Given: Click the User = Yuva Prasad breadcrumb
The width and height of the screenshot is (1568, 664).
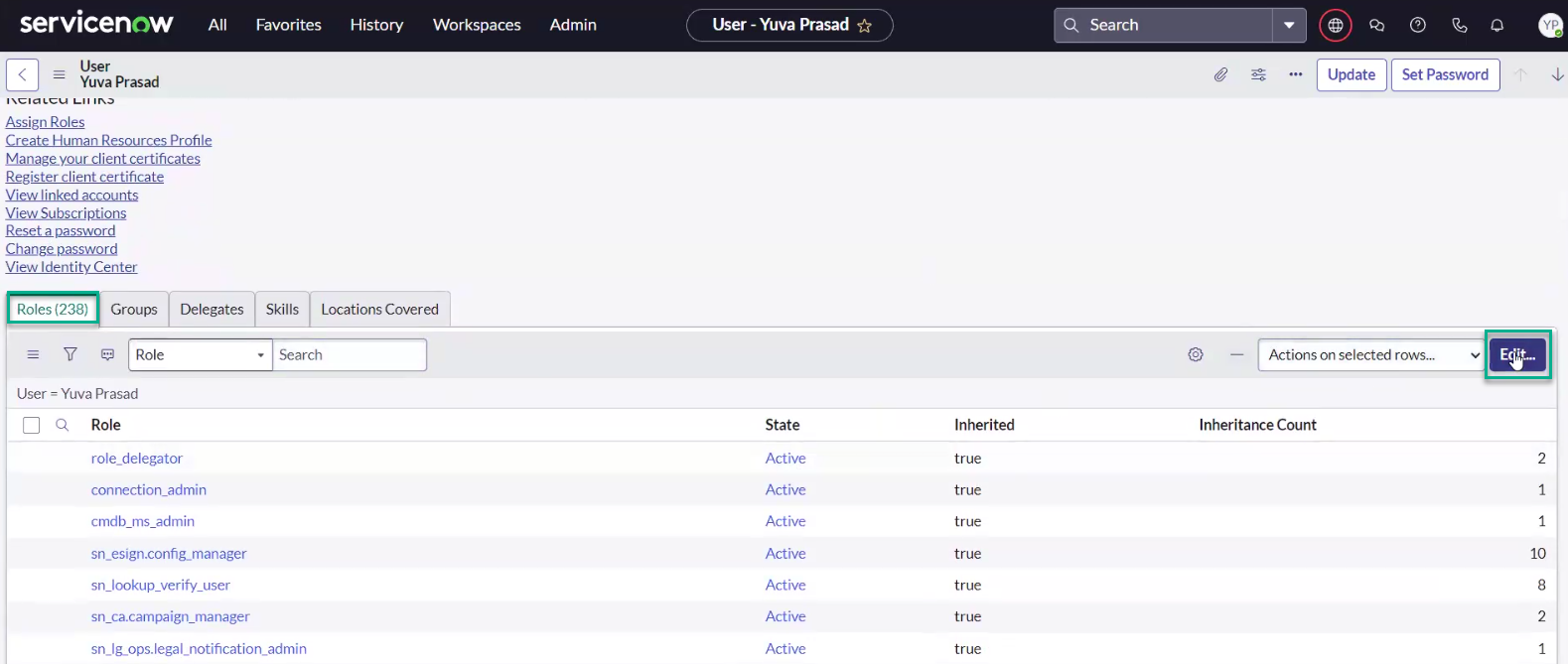Looking at the screenshot, I should tap(77, 393).
